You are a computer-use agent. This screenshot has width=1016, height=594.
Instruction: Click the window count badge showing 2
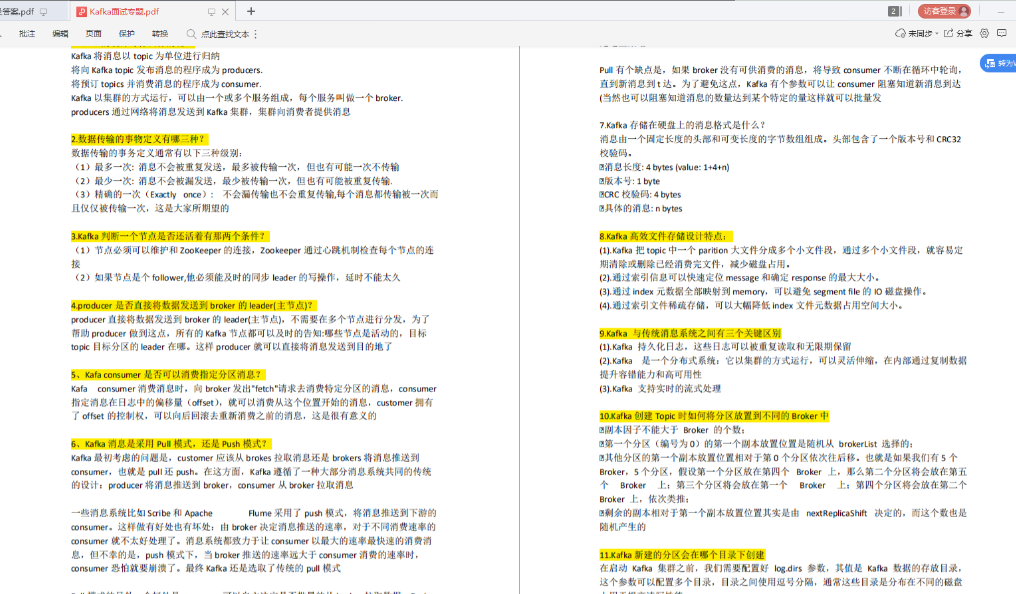tap(894, 11)
